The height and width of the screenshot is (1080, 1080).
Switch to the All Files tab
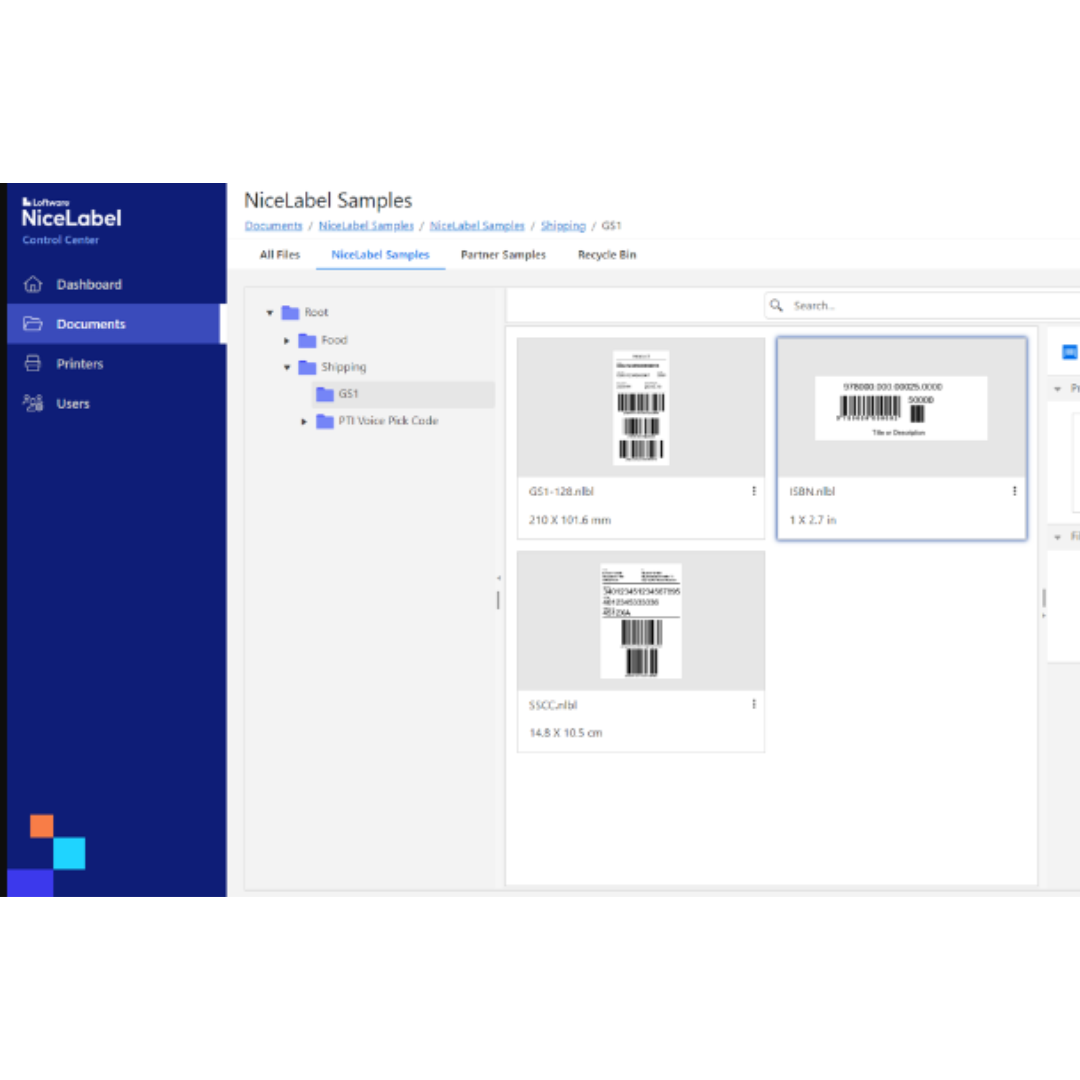(x=280, y=255)
